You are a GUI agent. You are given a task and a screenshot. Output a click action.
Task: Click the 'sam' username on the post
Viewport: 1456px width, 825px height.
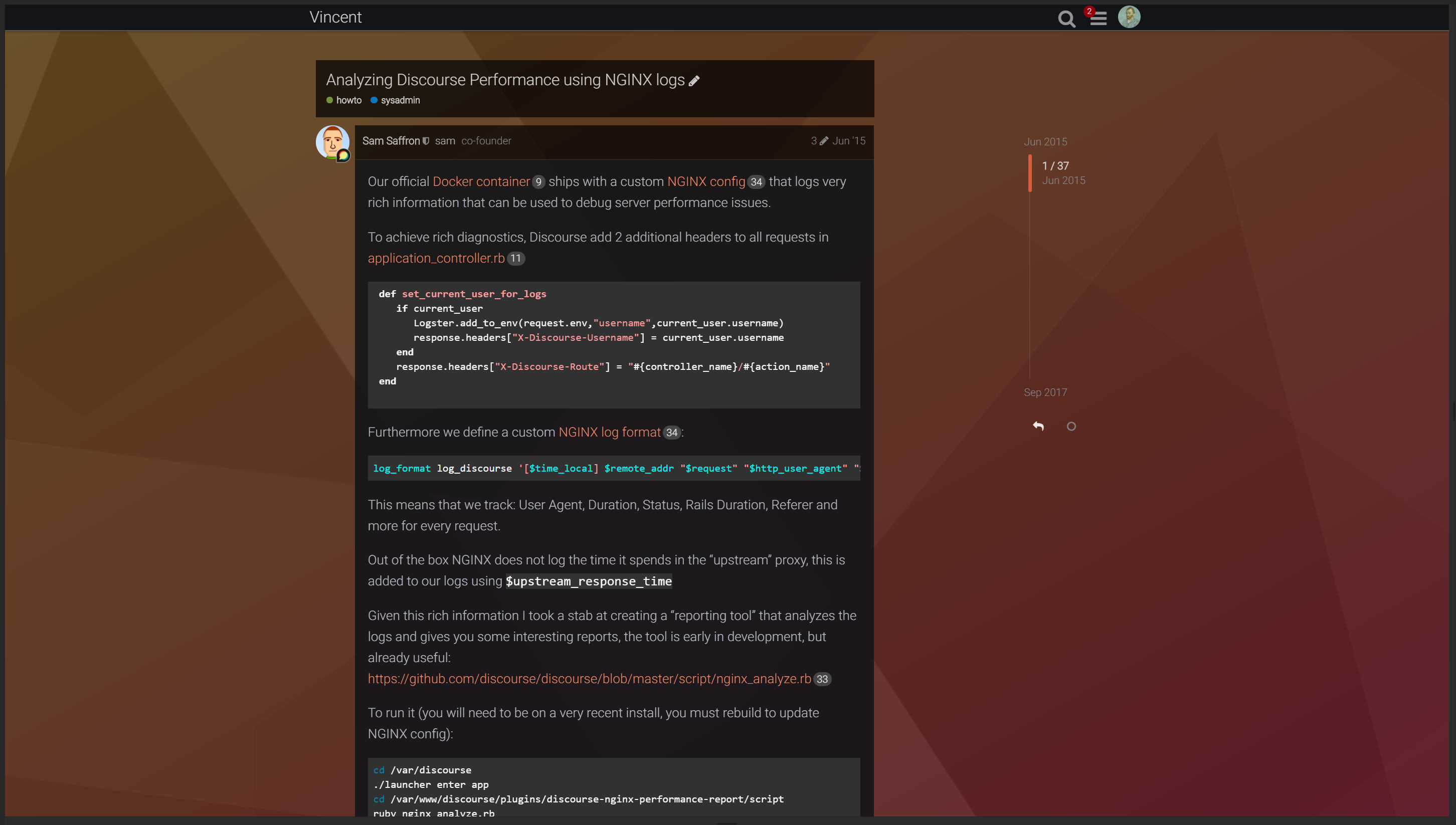pos(445,141)
